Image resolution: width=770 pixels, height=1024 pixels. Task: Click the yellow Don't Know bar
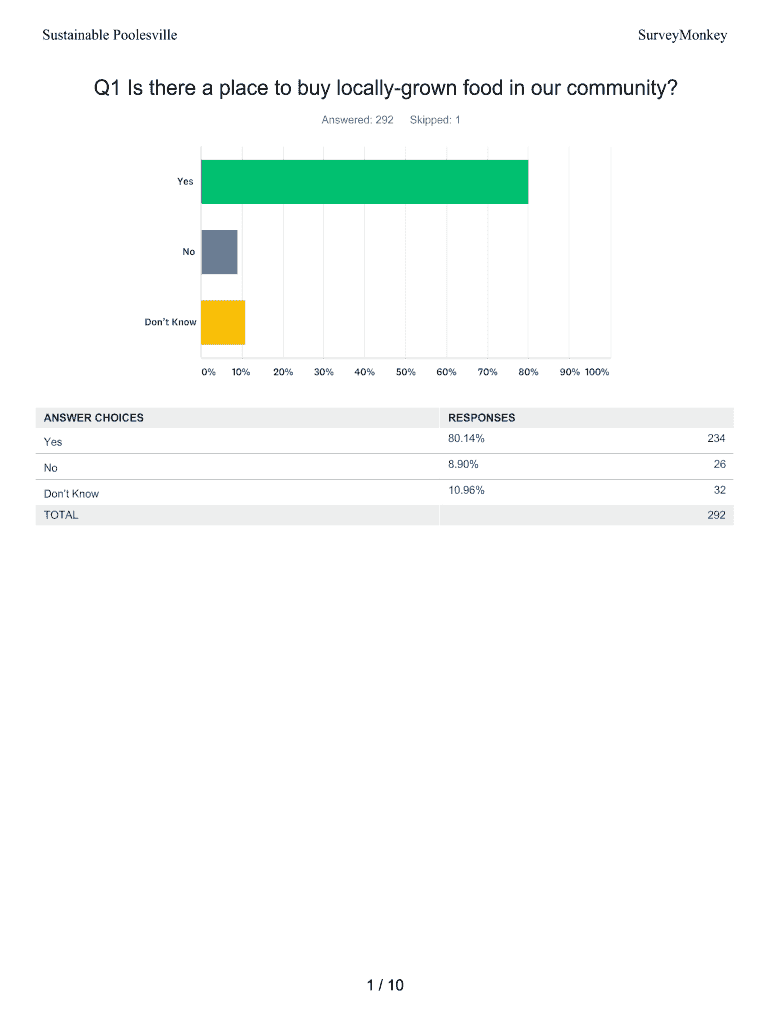tap(223, 322)
